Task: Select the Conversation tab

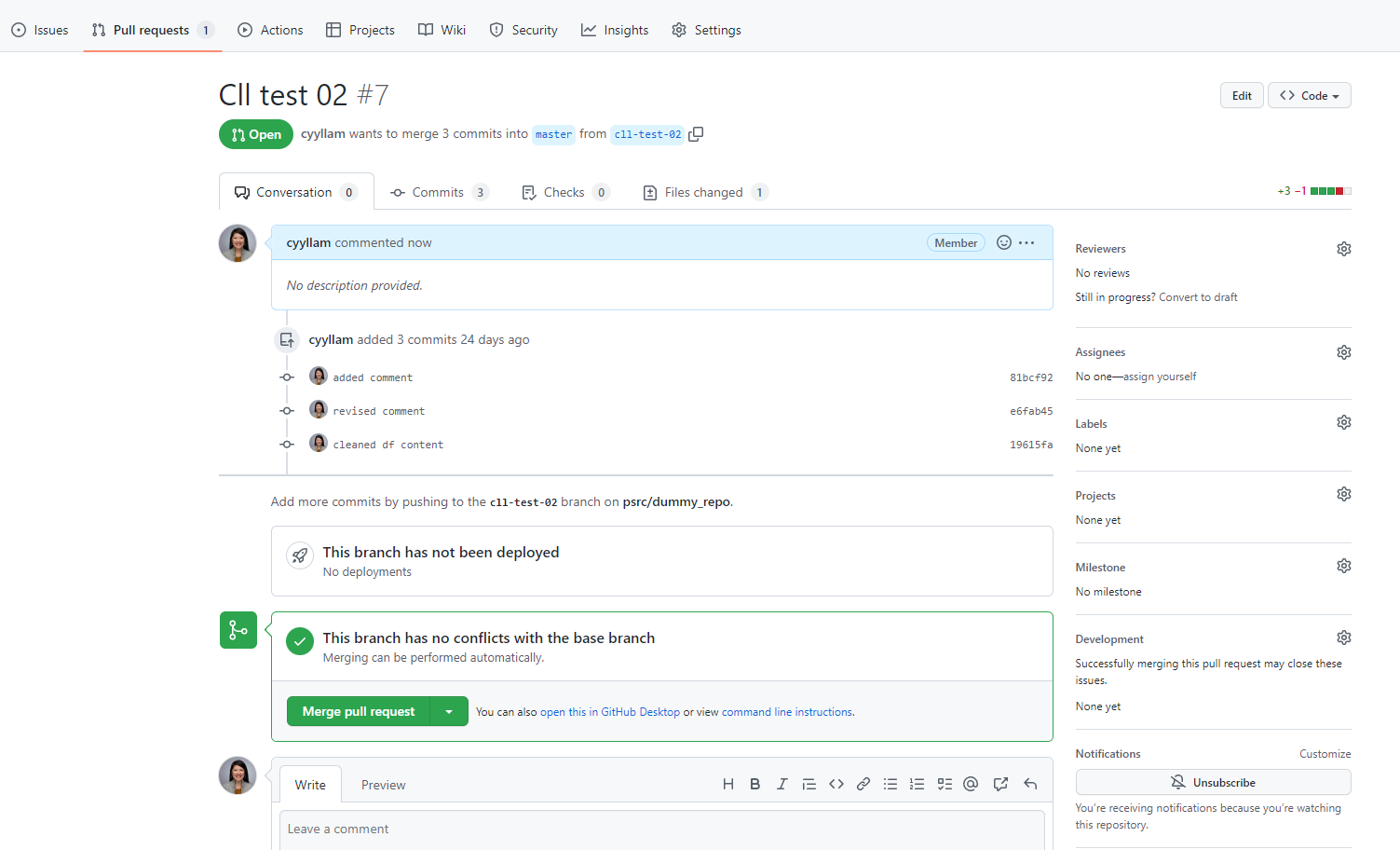Action: (296, 192)
